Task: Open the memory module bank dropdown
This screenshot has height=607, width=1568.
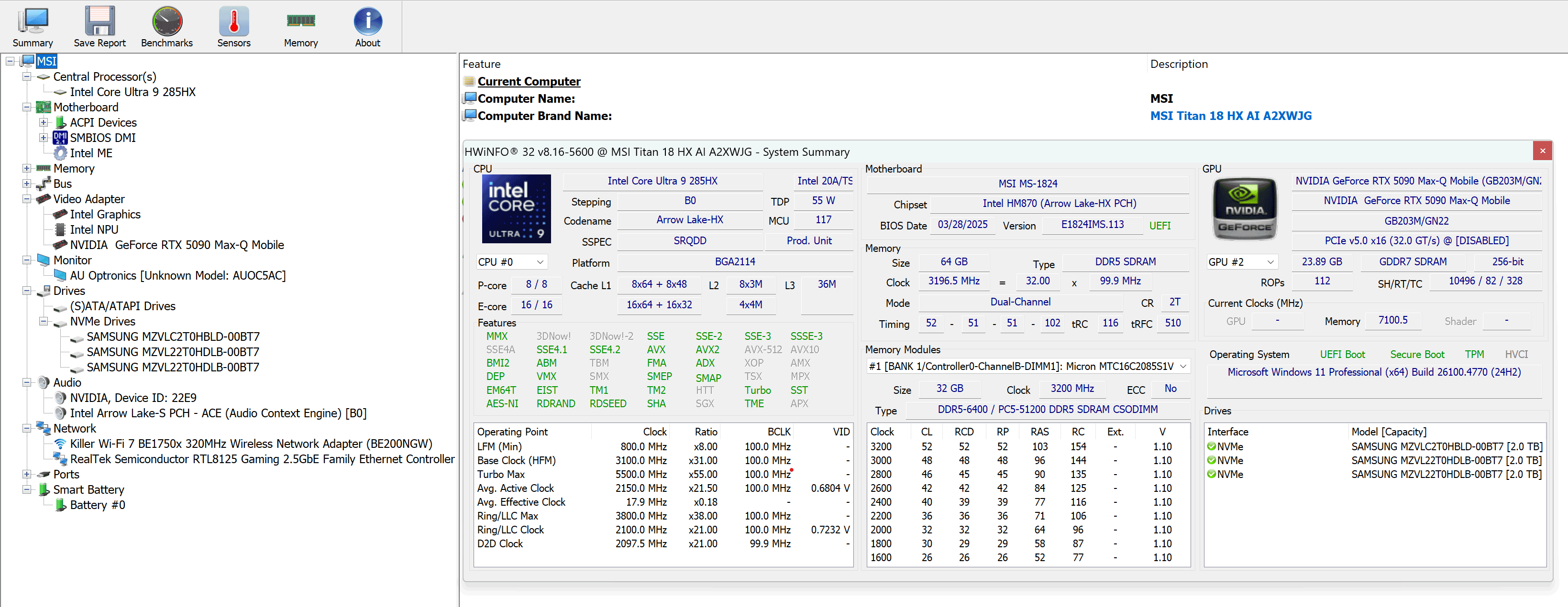Action: [x=1028, y=366]
